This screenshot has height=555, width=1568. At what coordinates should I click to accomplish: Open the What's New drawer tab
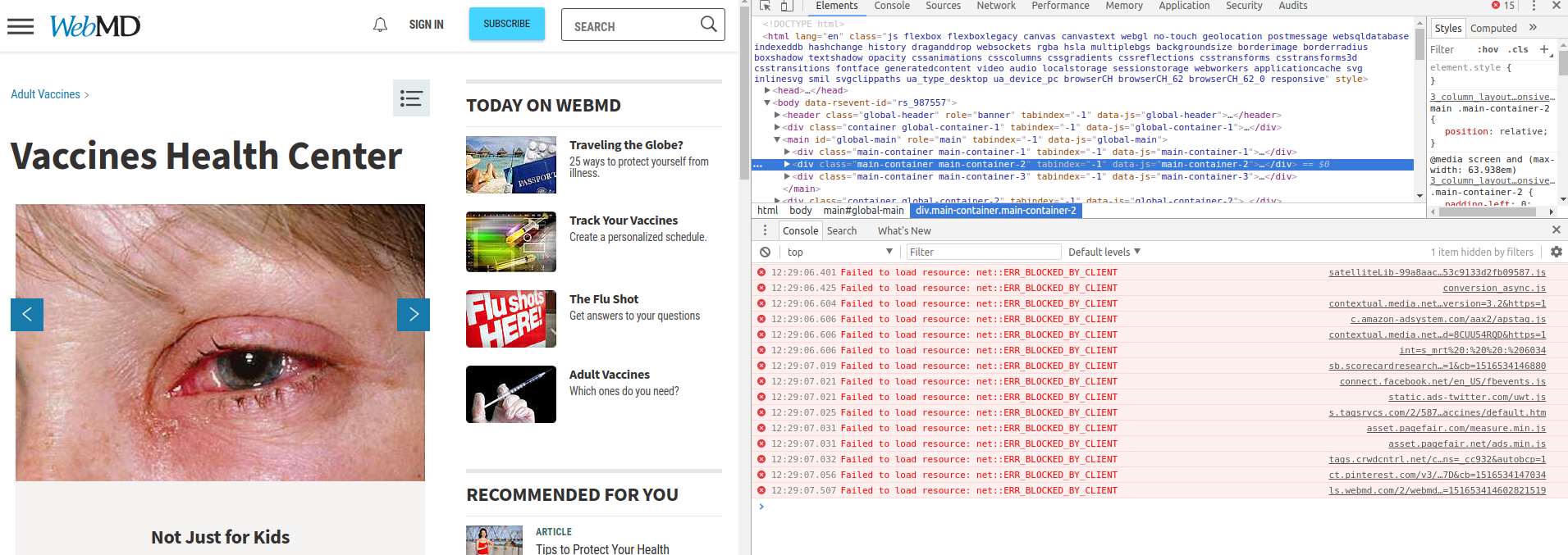904,230
